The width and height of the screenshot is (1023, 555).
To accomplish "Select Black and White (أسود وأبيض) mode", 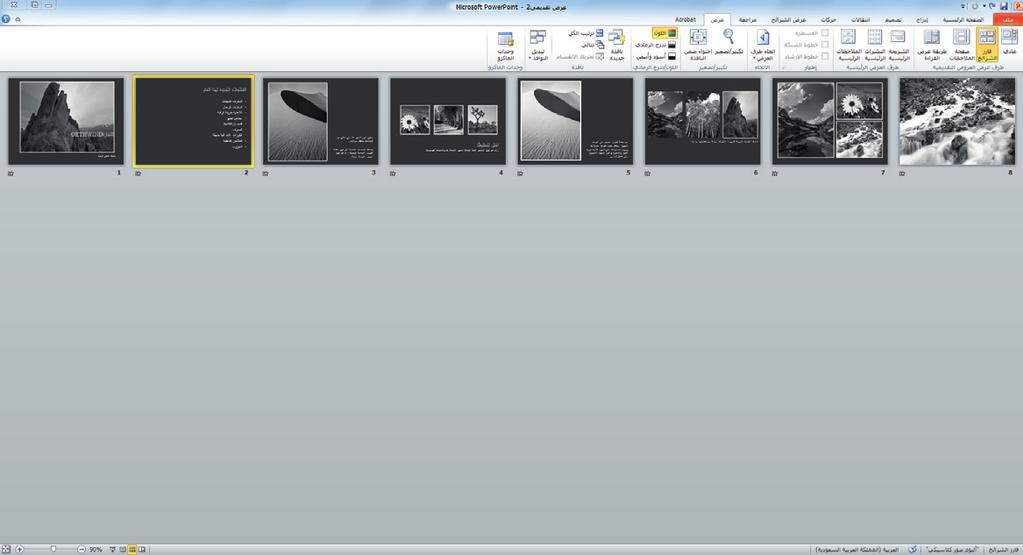I will click(656, 56).
